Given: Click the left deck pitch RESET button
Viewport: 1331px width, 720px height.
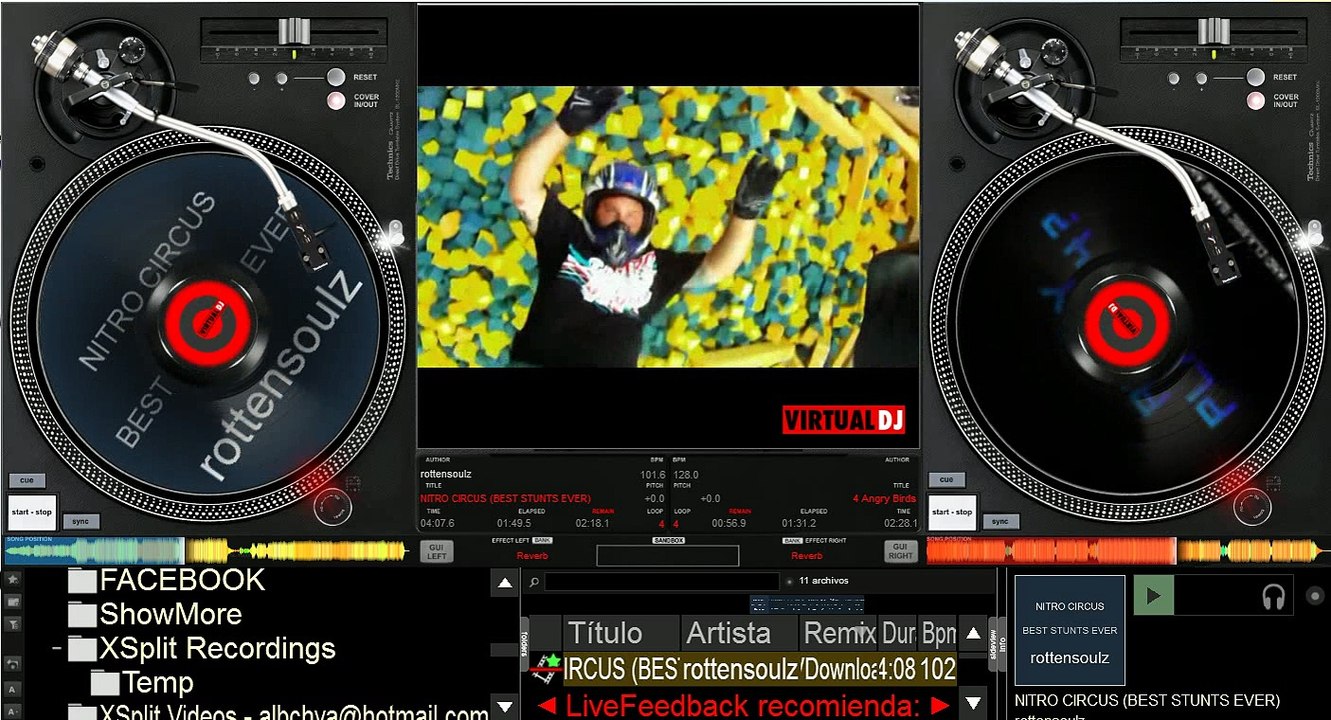Looking at the screenshot, I should (x=336, y=77).
